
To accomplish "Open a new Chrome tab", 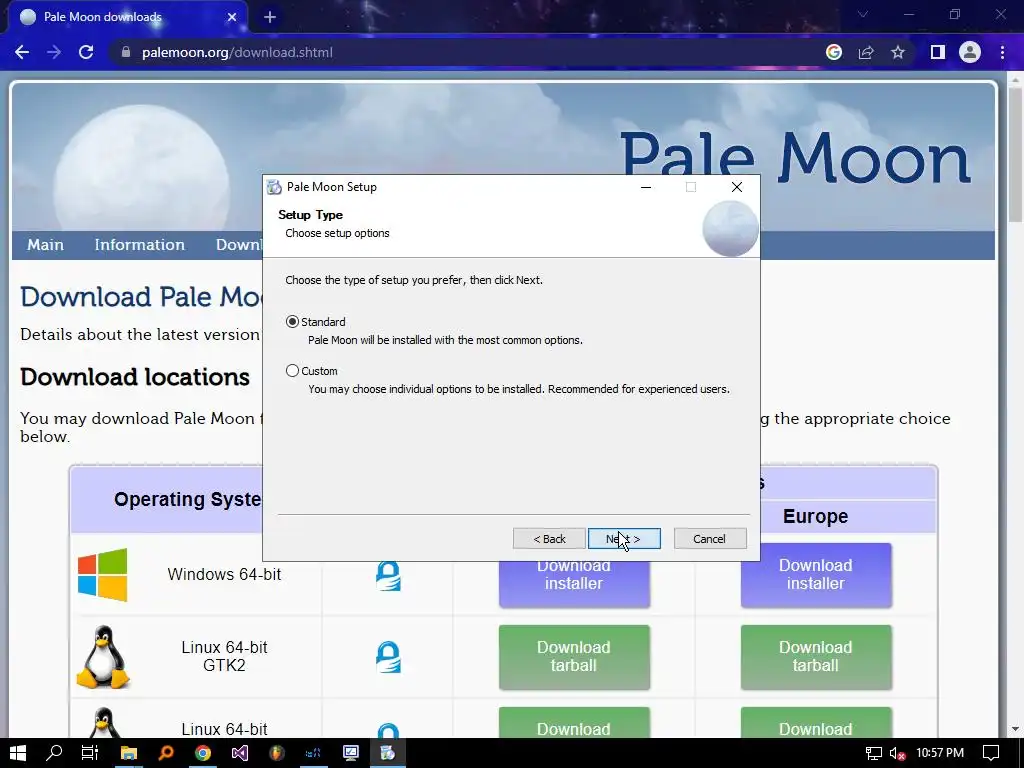I will coord(270,17).
